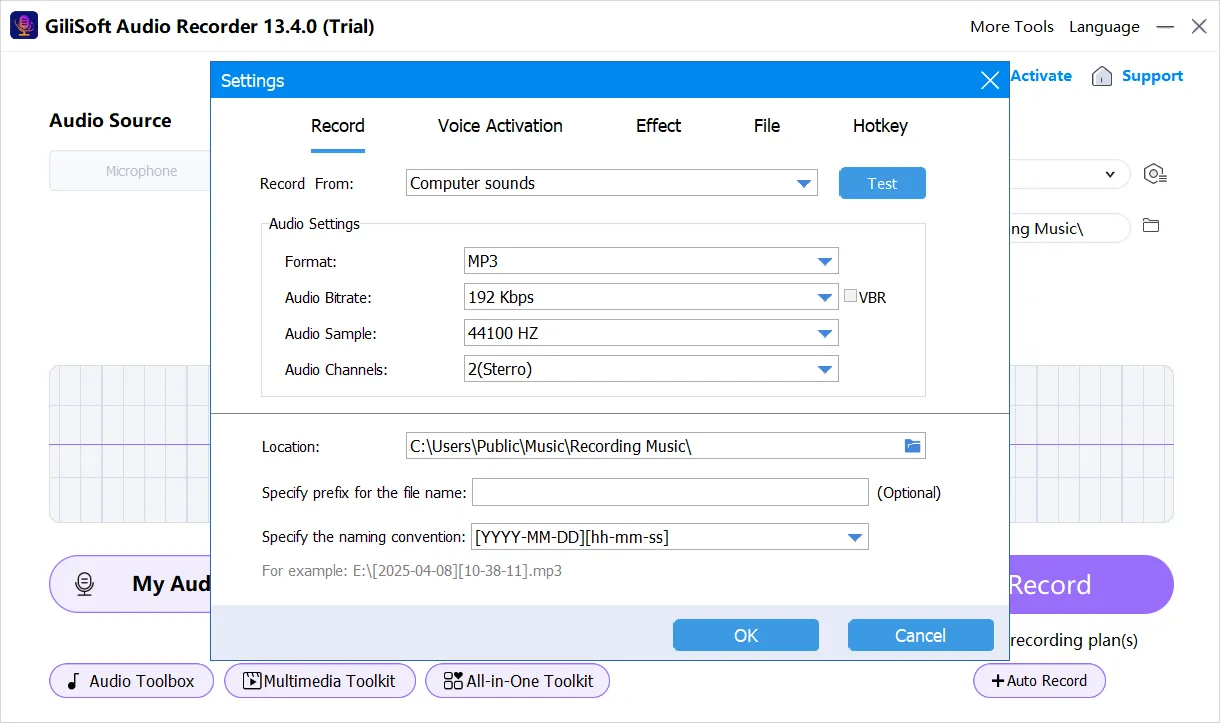Click the My Audio microphone icon
Viewport: 1220px width, 723px height.
tap(85, 584)
